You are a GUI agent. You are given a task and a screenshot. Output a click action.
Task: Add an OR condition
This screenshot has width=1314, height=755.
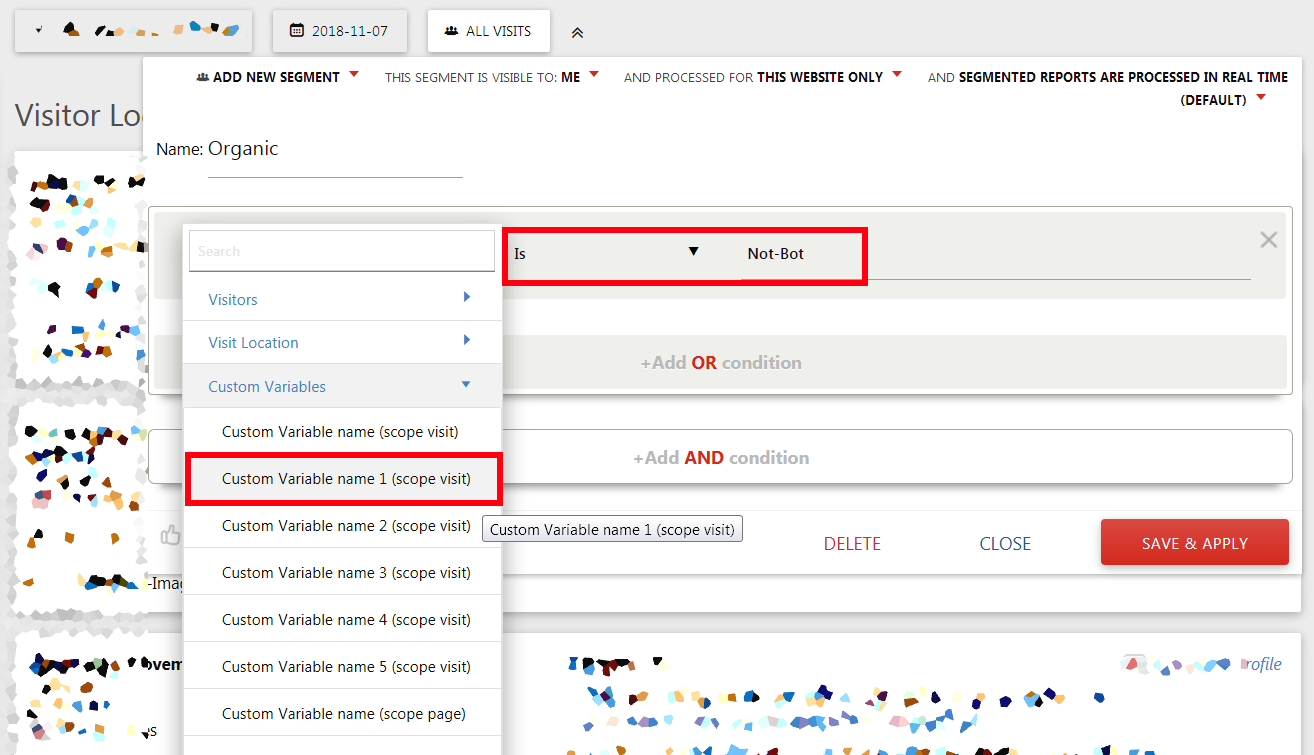tap(720, 363)
